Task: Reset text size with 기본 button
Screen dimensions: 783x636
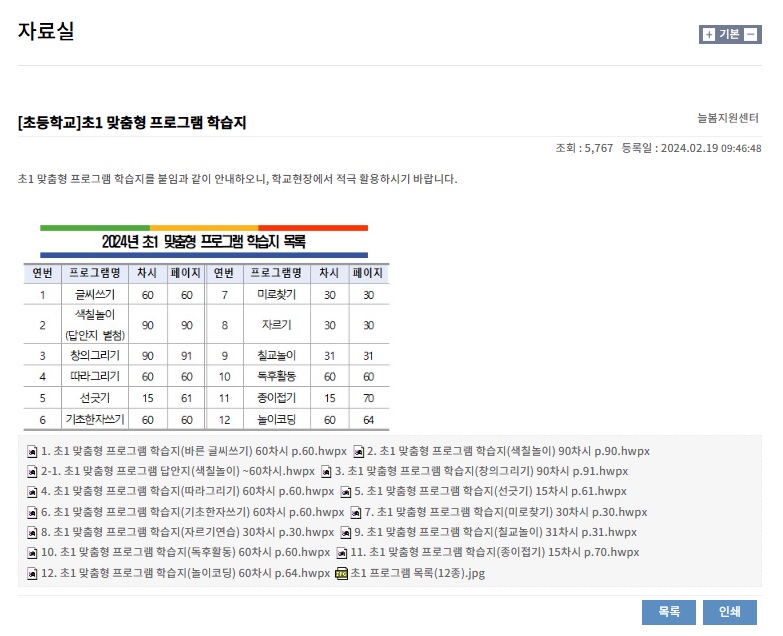Action: click(x=730, y=34)
